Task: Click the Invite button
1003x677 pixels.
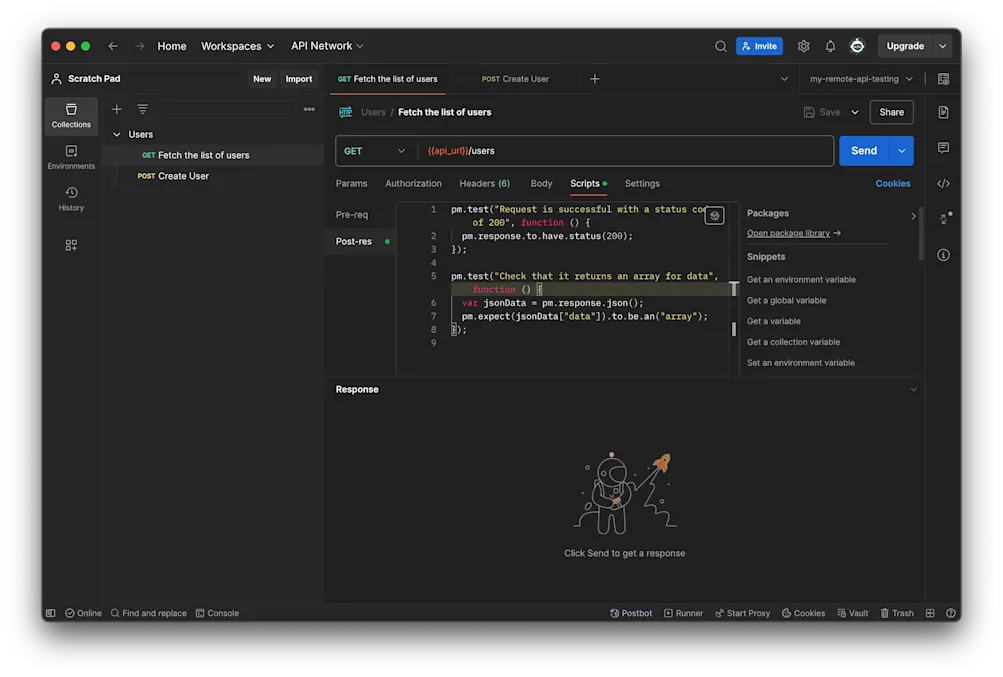Action: pyautogui.click(x=759, y=46)
